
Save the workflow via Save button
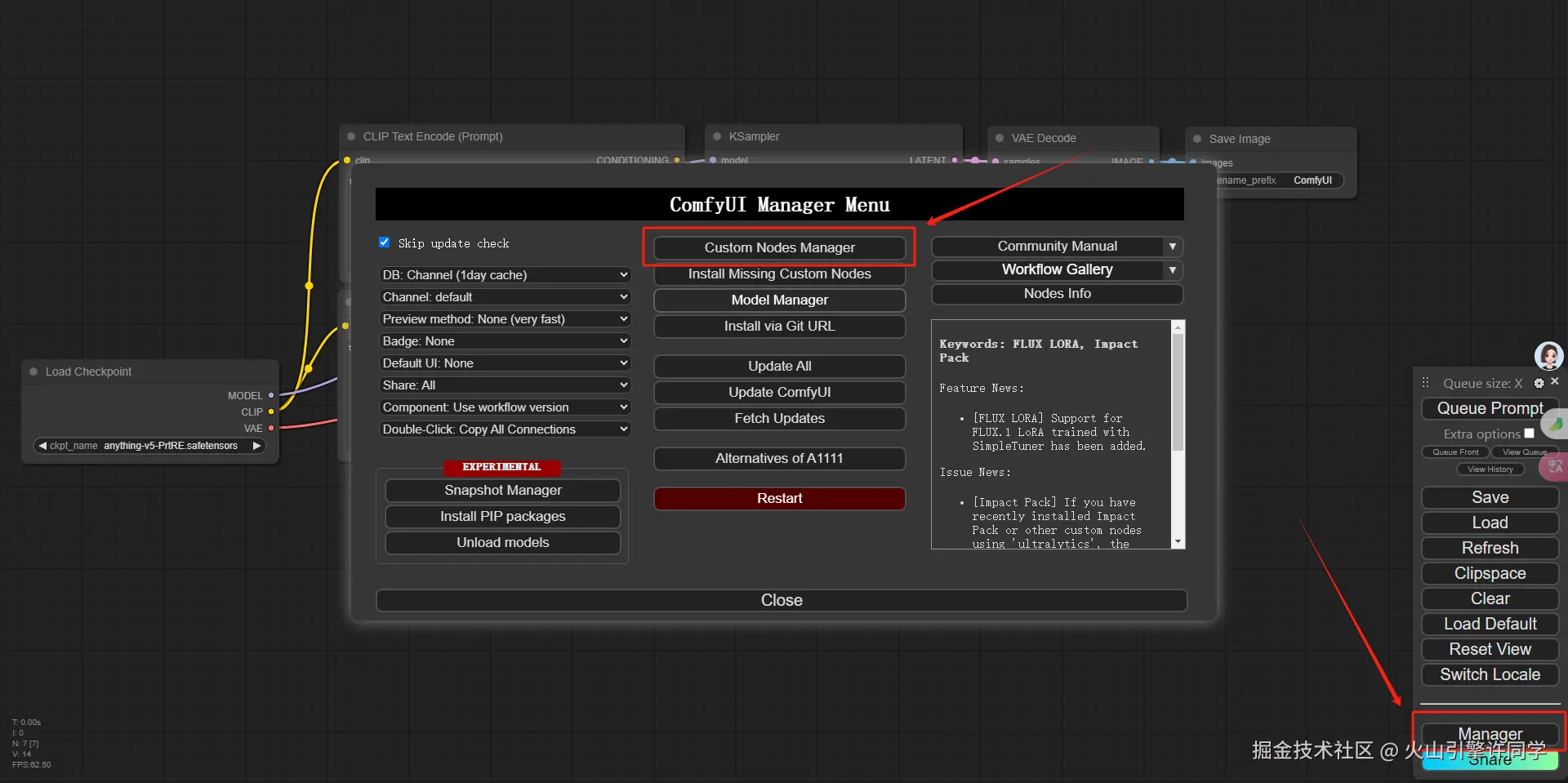(1490, 498)
